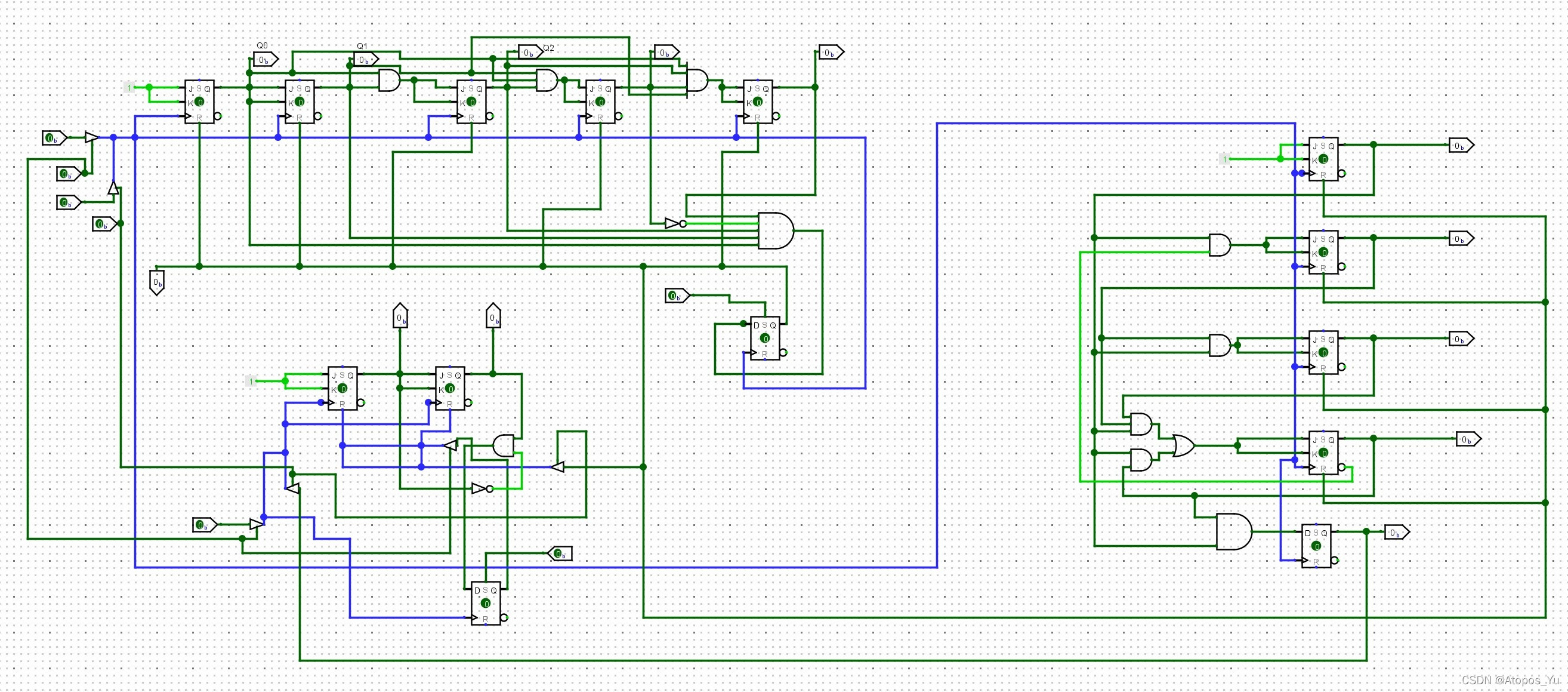This screenshot has width=1568, height=692.
Task: Select the NOT gate feeding the five-input AND gate
Action: point(674,223)
